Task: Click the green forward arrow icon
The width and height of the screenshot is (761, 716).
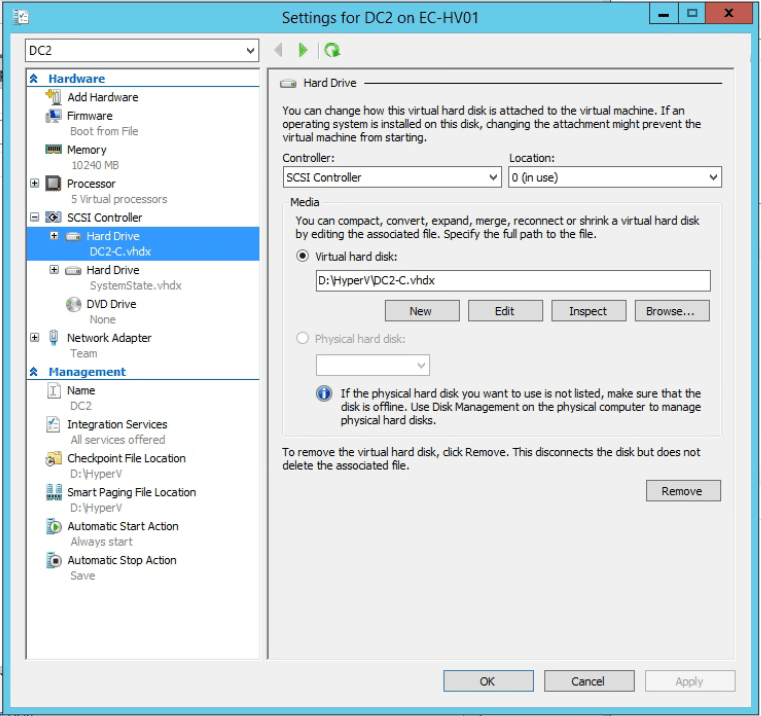Action: 303,50
